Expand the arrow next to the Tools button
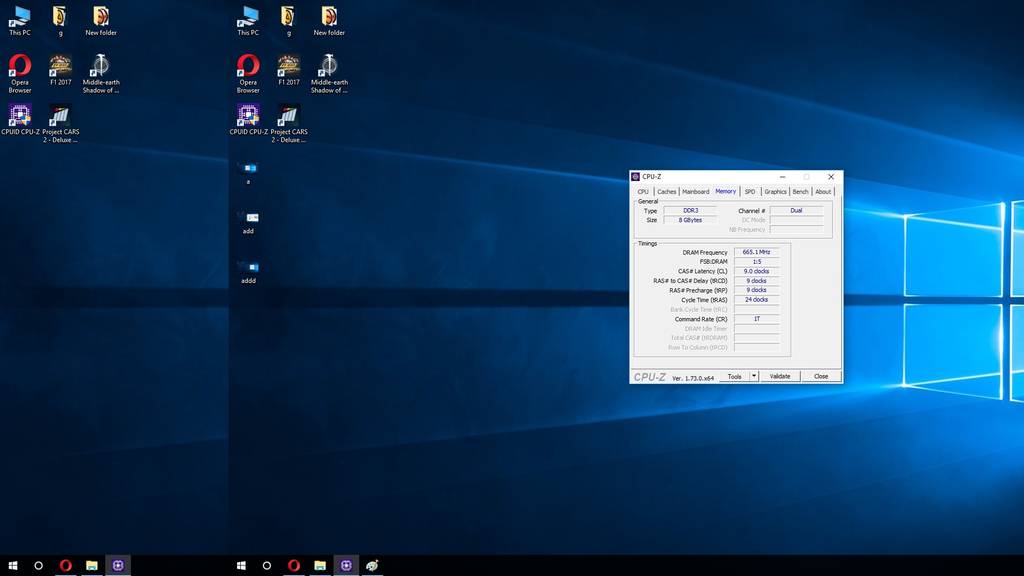The height and width of the screenshot is (576, 1024). tap(754, 377)
